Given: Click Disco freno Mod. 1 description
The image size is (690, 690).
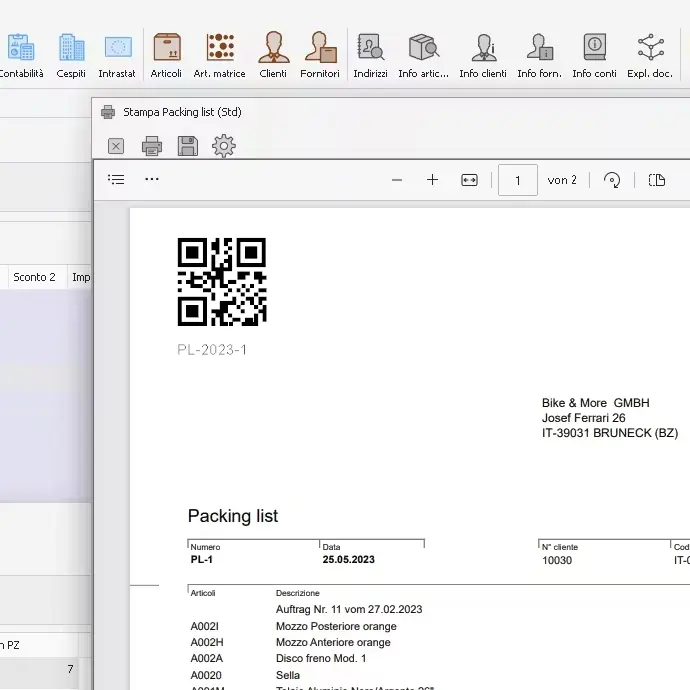Looking at the screenshot, I should point(321,658).
